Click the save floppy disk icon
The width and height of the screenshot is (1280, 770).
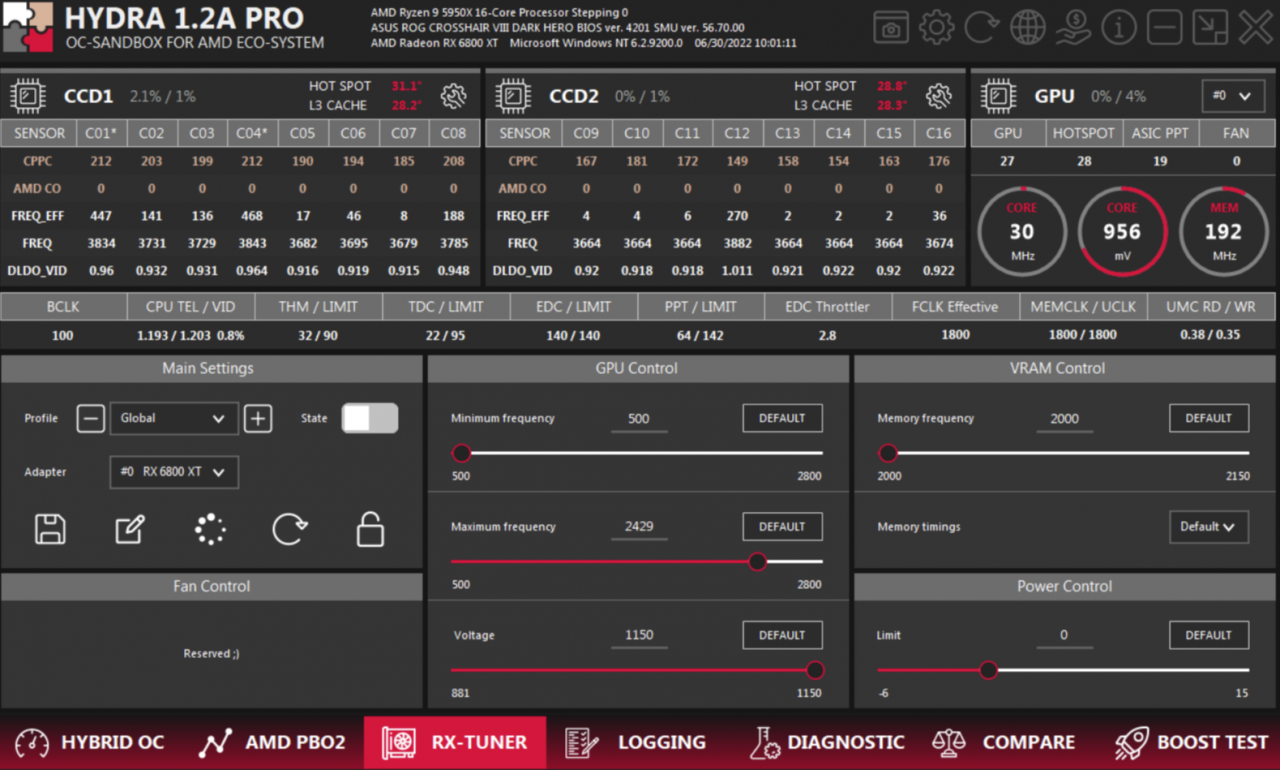(50, 529)
